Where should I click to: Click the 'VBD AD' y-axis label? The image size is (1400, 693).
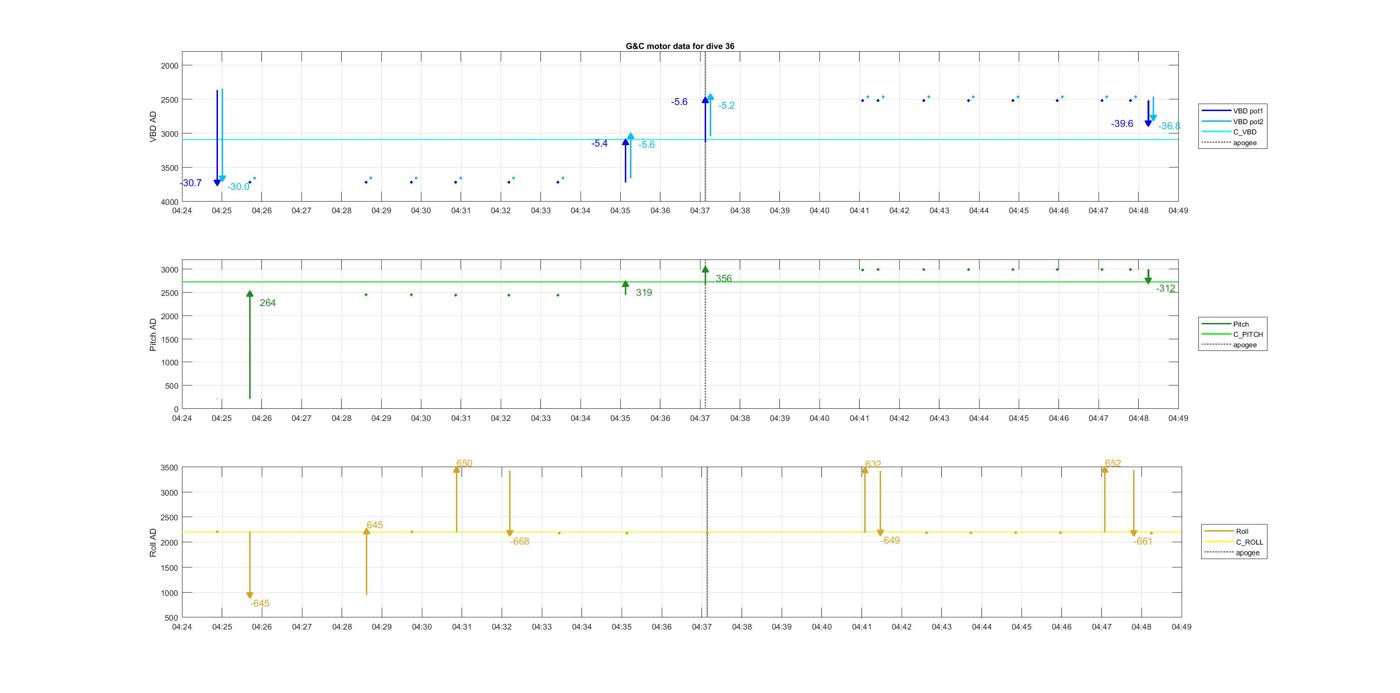153,127
